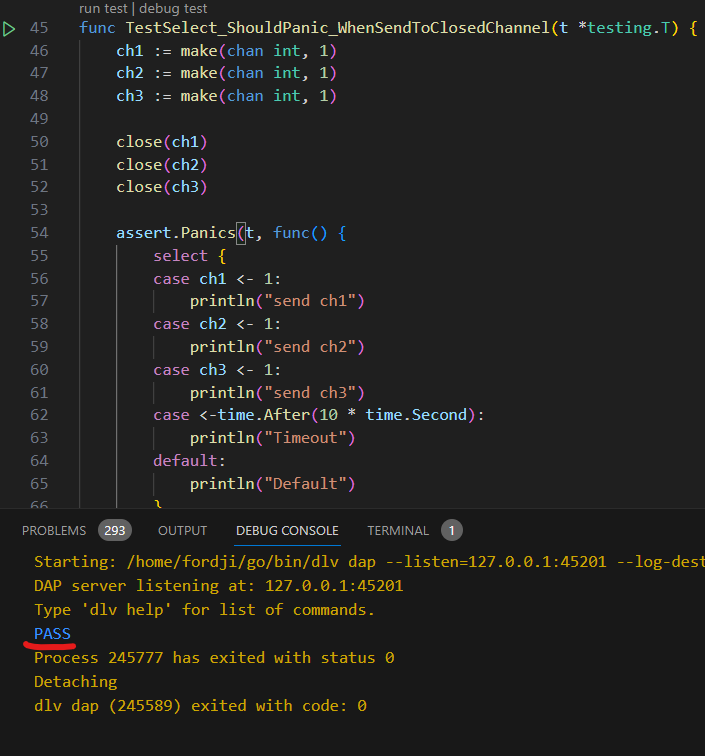Click the "DAP server listening at" console line

(x=218, y=586)
